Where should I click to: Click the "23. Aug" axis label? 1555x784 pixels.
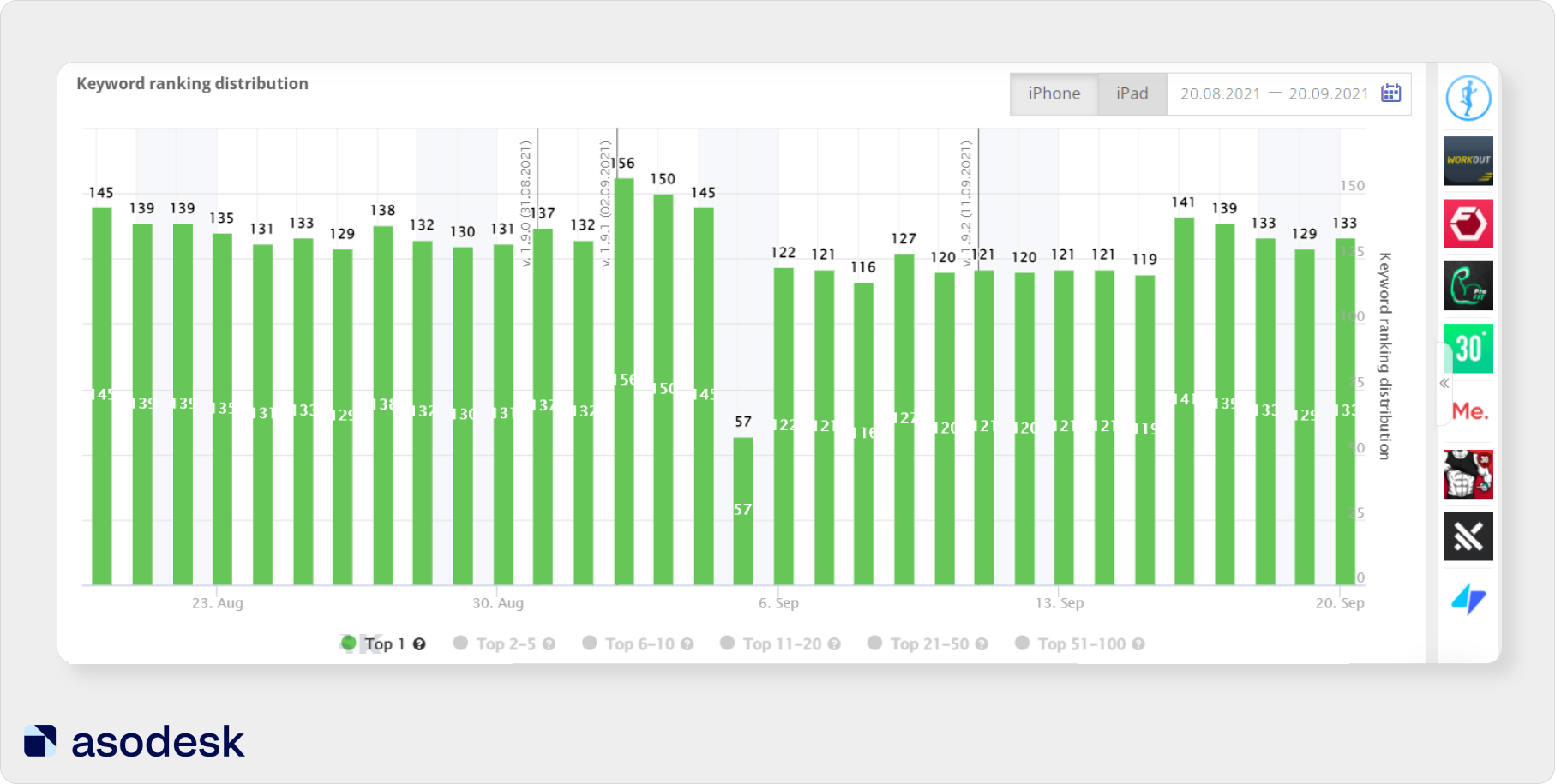click(218, 603)
